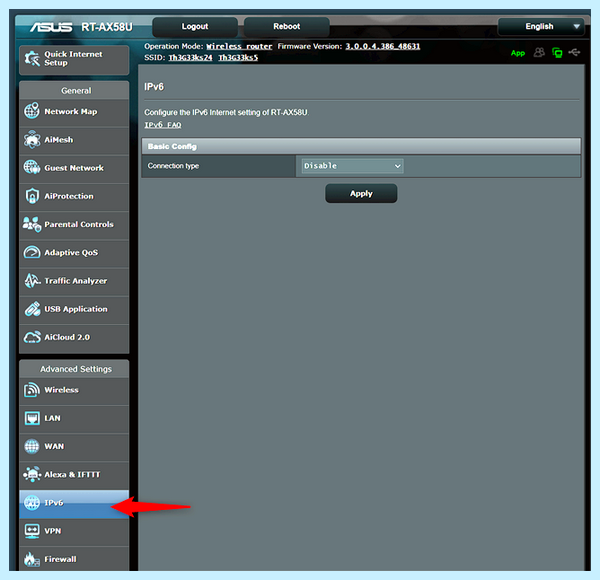Go to WAN settings
Viewport: 600px width, 580px height.
[x=74, y=446]
